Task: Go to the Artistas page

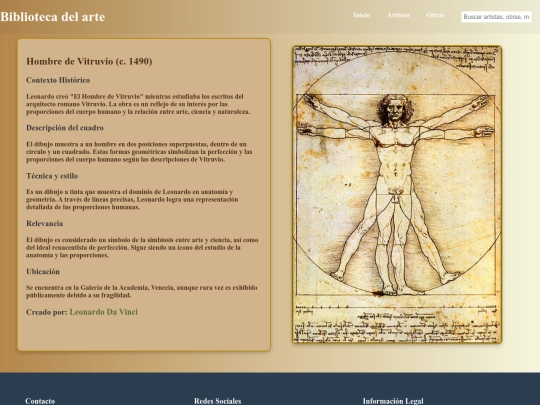Action: click(398, 15)
